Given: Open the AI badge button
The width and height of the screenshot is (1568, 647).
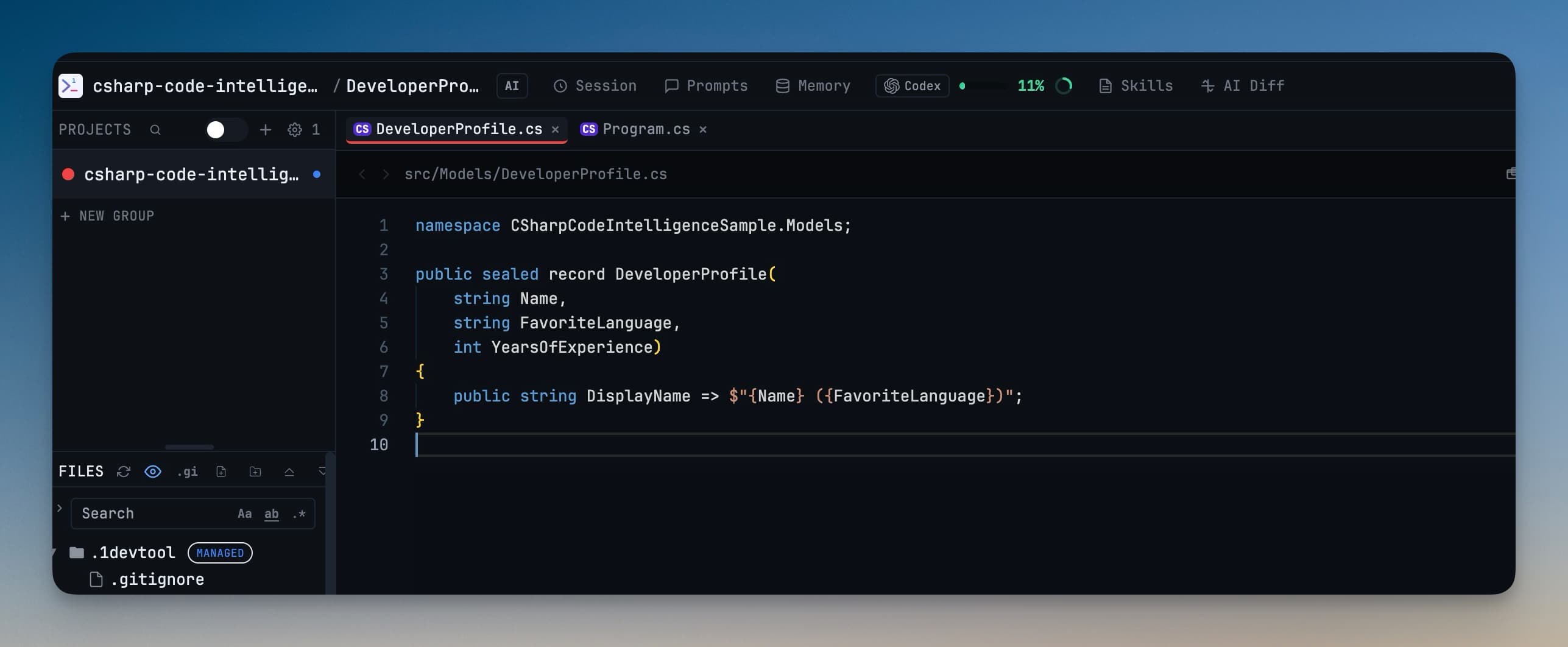Looking at the screenshot, I should pyautogui.click(x=512, y=86).
